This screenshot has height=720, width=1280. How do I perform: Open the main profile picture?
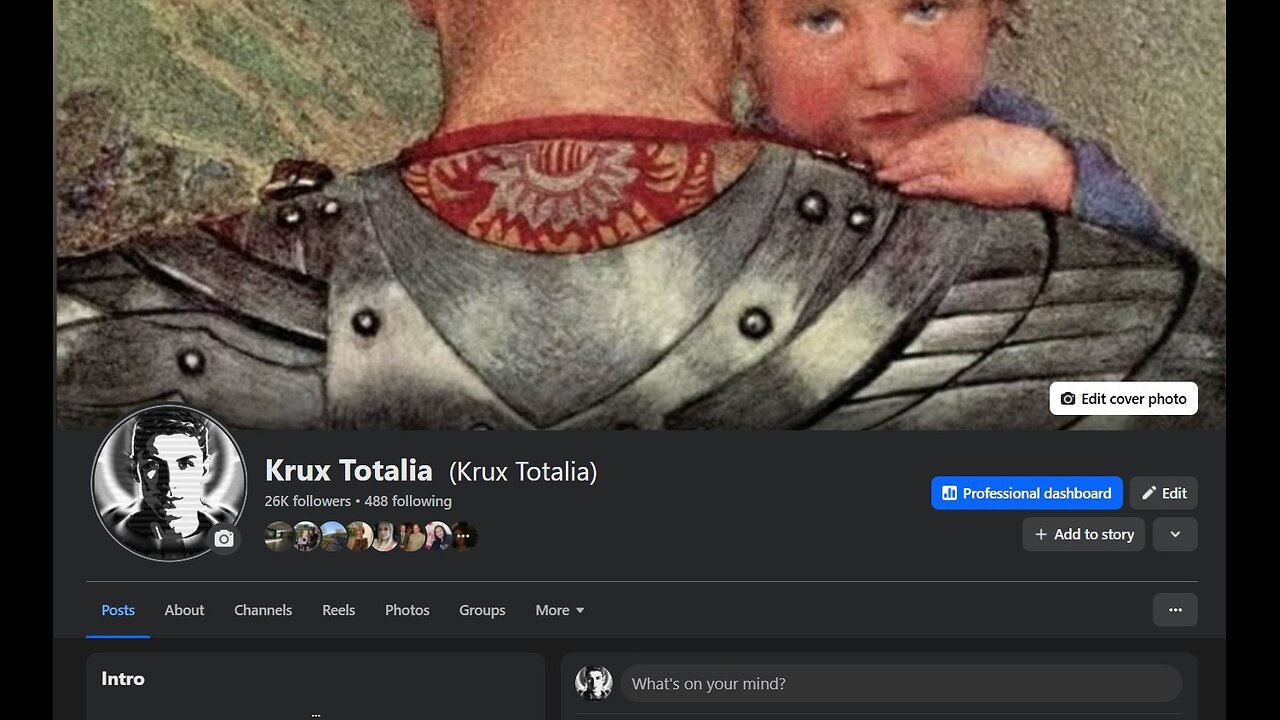(x=169, y=483)
